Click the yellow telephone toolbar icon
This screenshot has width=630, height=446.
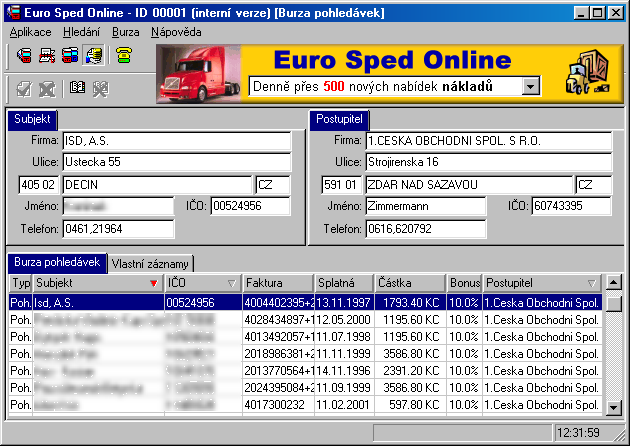(x=124, y=55)
